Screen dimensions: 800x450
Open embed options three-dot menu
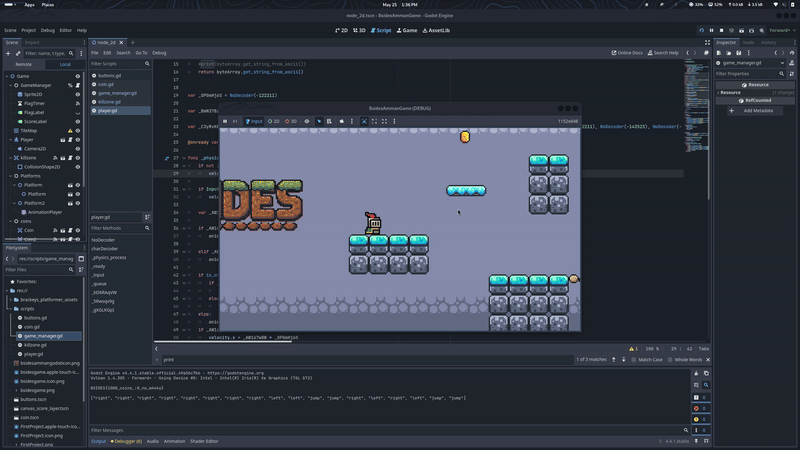394,121
